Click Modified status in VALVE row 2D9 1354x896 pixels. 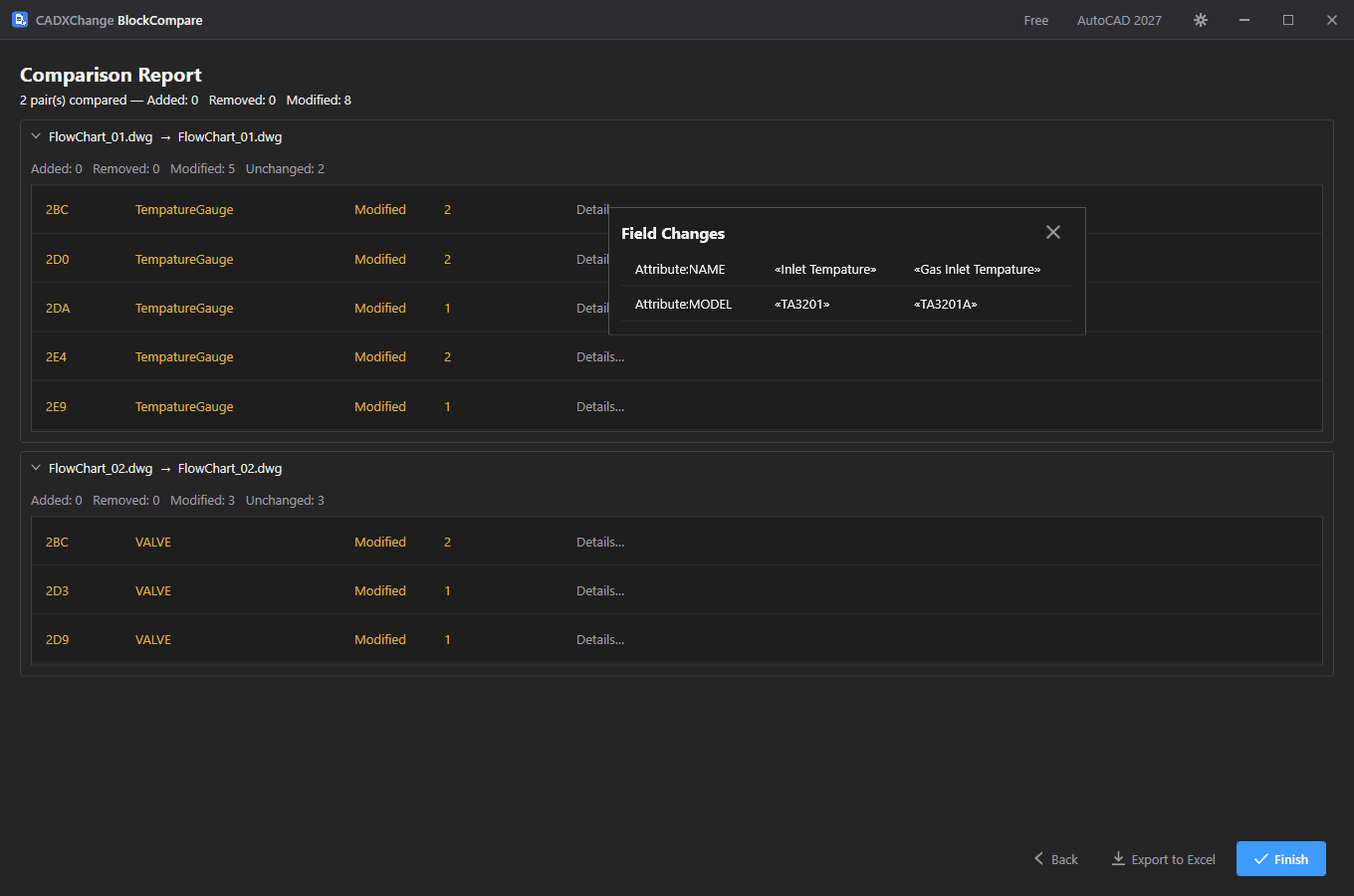coord(380,639)
